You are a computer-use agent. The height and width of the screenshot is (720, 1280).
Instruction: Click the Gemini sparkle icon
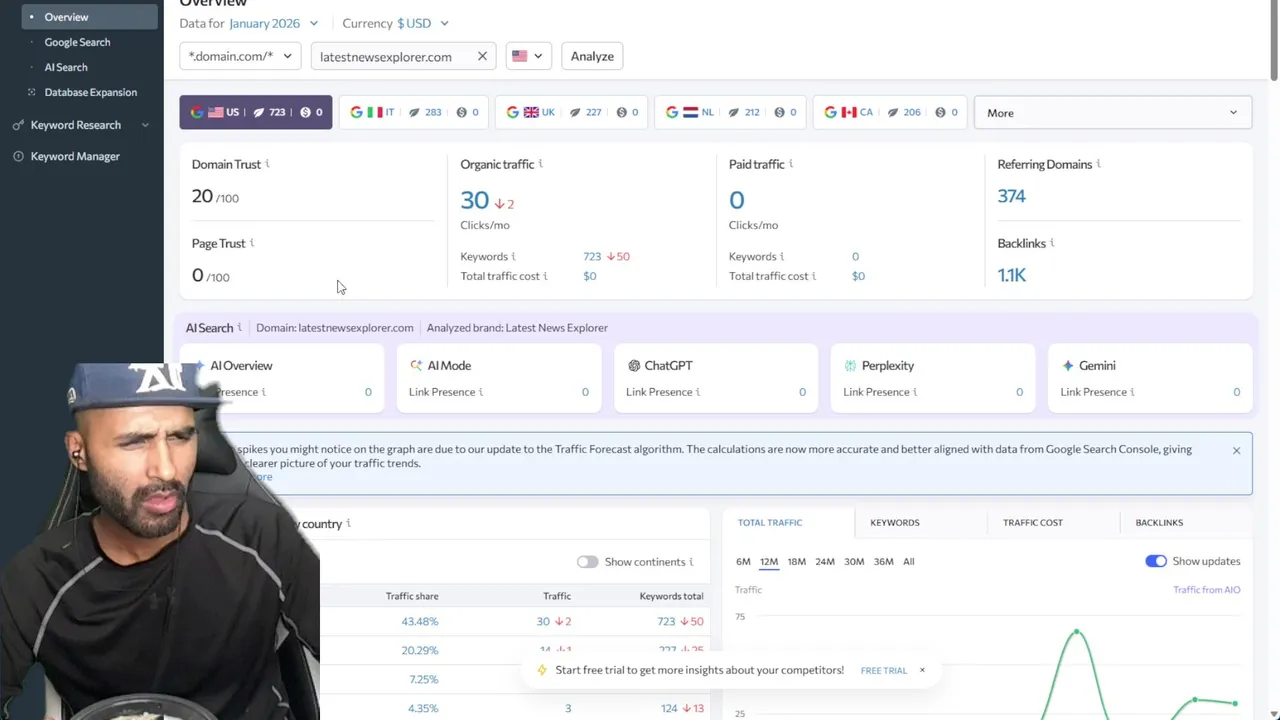1068,366
